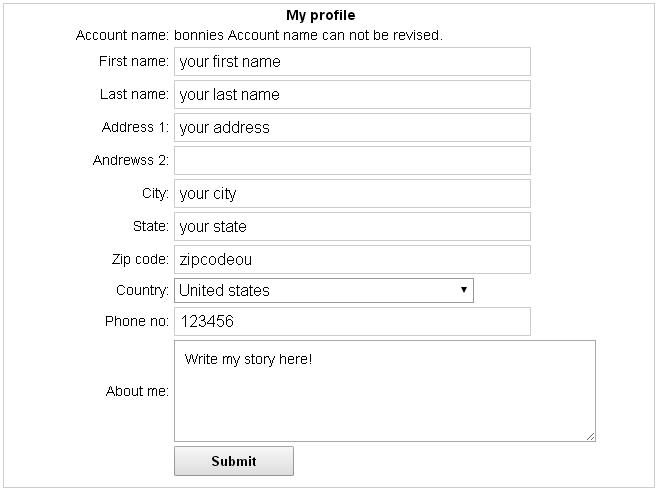The image size is (660, 490).
Task: Open the Country dropdown showing United states
Action: click(x=323, y=290)
